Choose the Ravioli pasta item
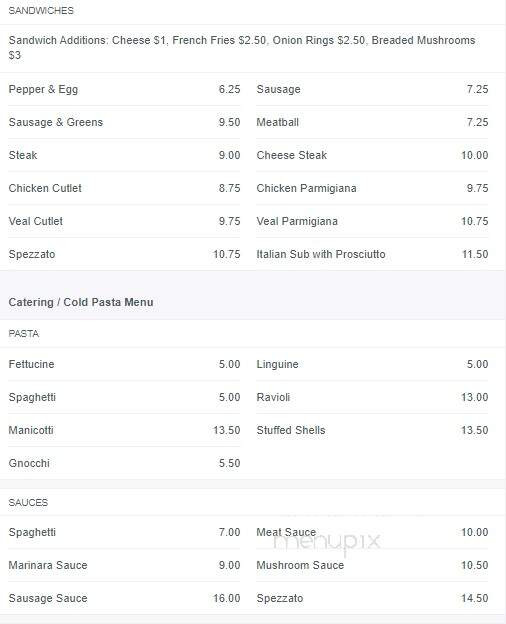This screenshot has height=624, width=506. coord(372,397)
